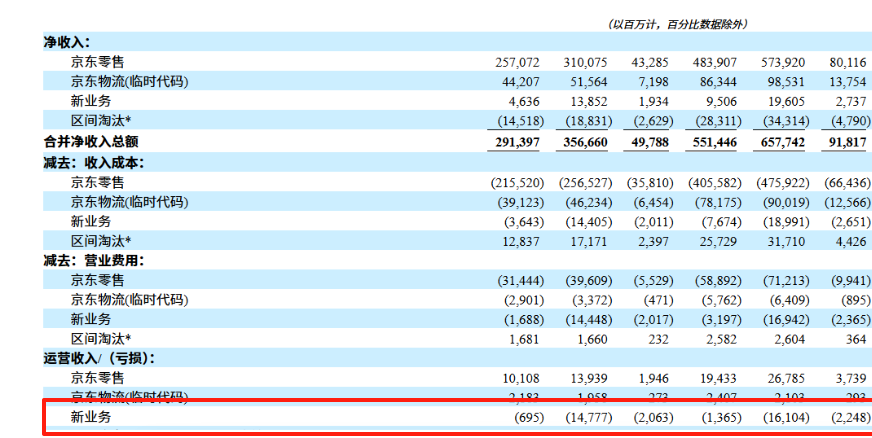Click the "减去:收入成本:" section heading
This screenshot has height=438, width=872.
[x=94, y=163]
